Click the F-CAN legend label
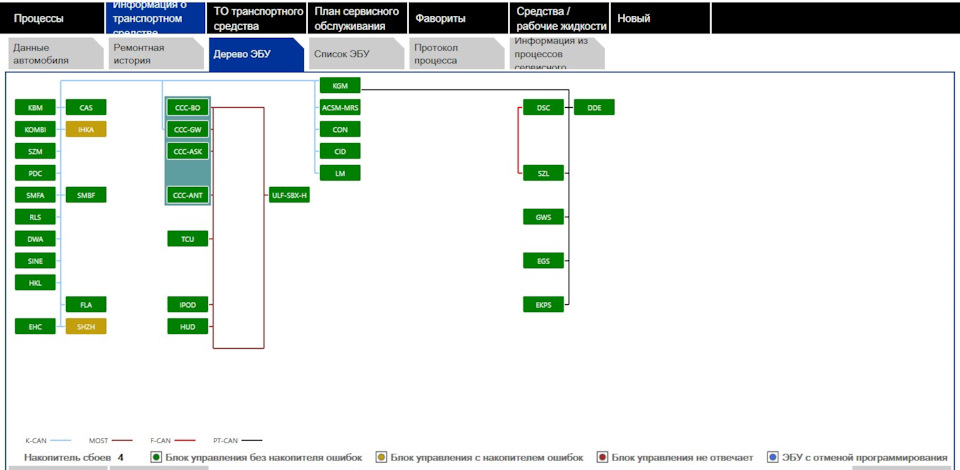The height and width of the screenshot is (470, 960). pos(160,440)
